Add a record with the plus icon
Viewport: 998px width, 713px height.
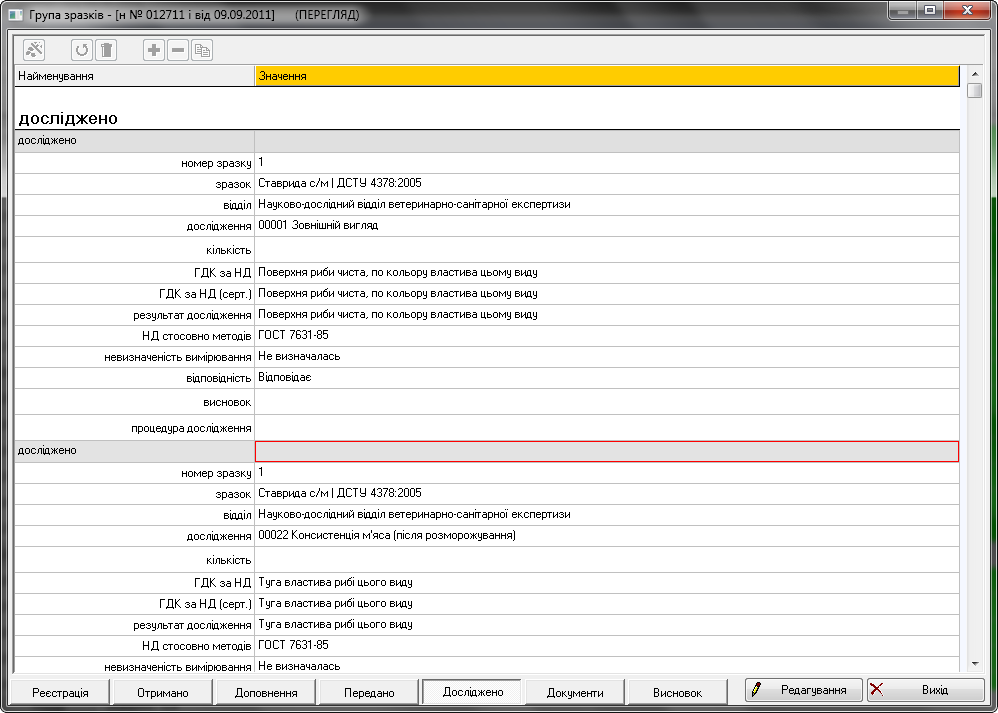click(x=153, y=50)
